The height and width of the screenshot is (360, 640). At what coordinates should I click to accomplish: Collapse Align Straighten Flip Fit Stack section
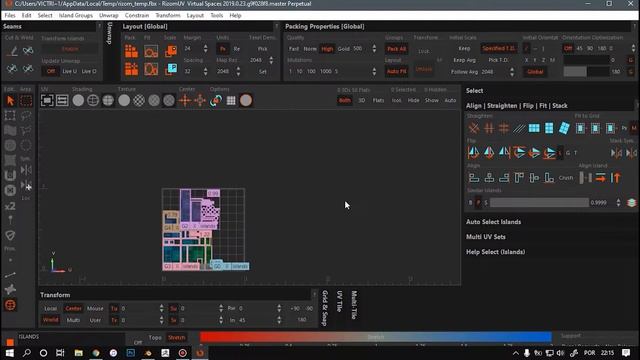(x=517, y=106)
